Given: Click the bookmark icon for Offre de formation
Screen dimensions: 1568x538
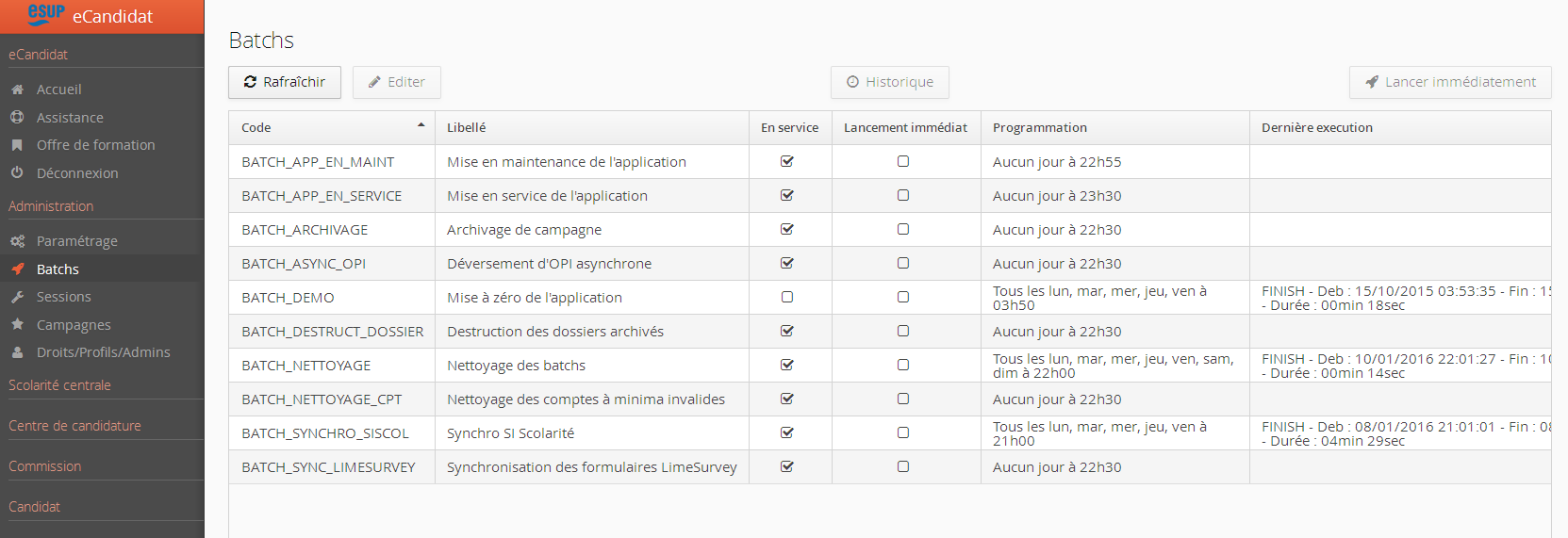Looking at the screenshot, I should tap(17, 145).
